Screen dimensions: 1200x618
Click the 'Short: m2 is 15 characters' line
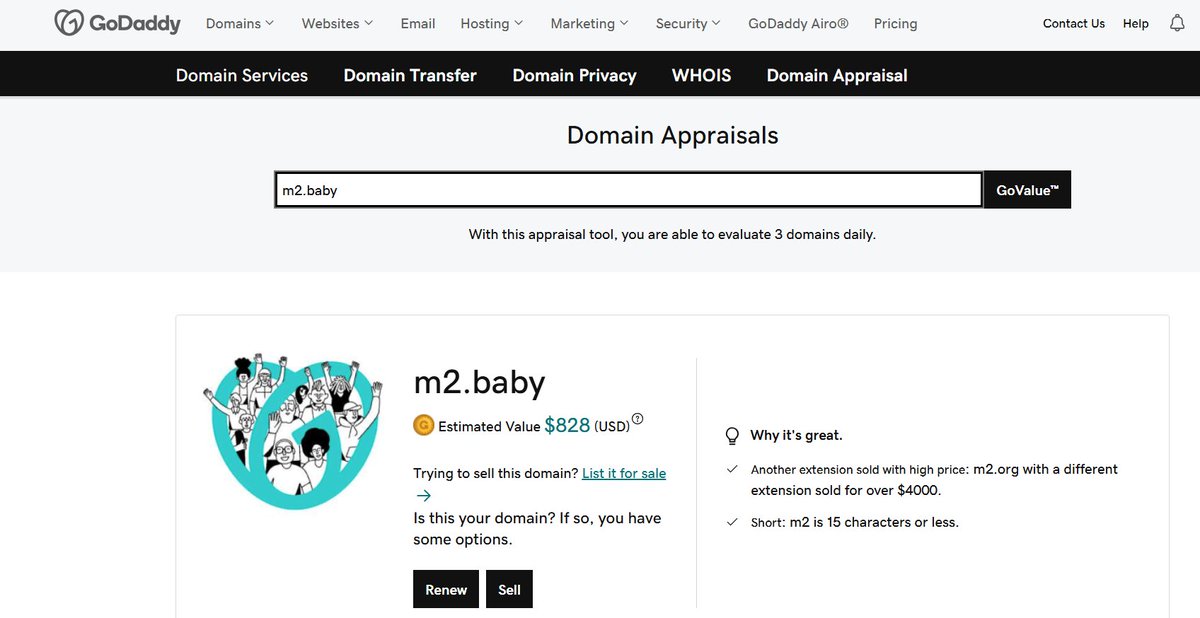coord(855,522)
